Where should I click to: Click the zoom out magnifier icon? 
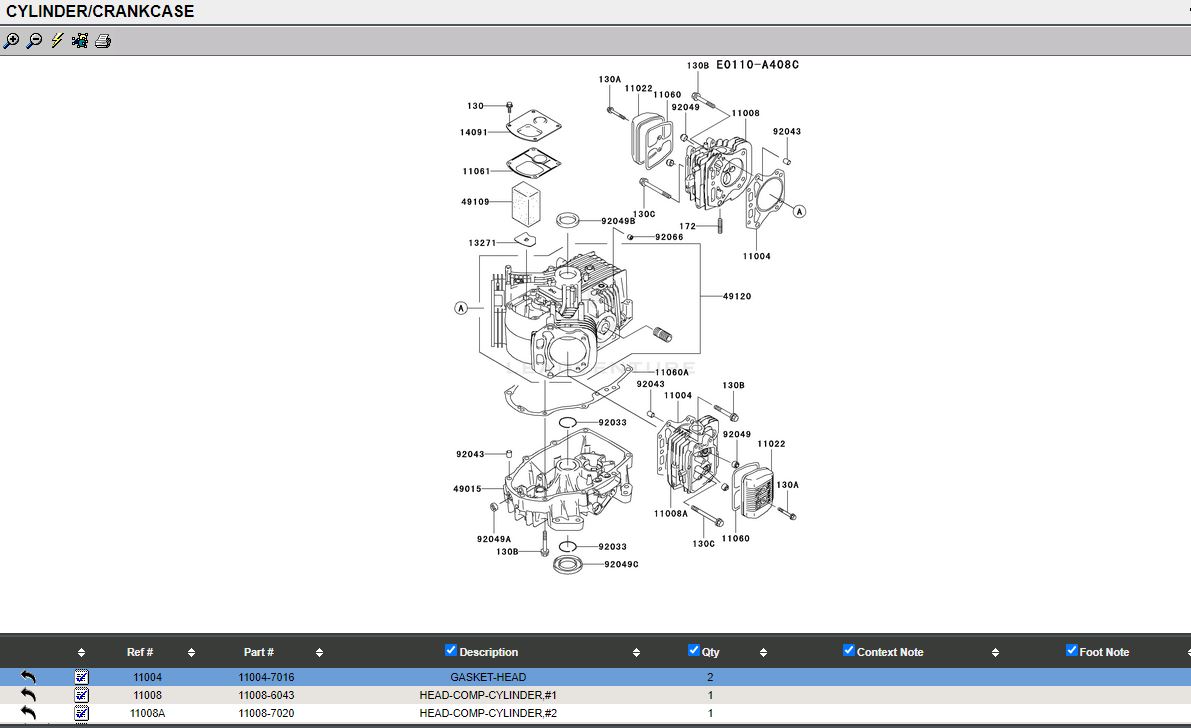click(34, 41)
